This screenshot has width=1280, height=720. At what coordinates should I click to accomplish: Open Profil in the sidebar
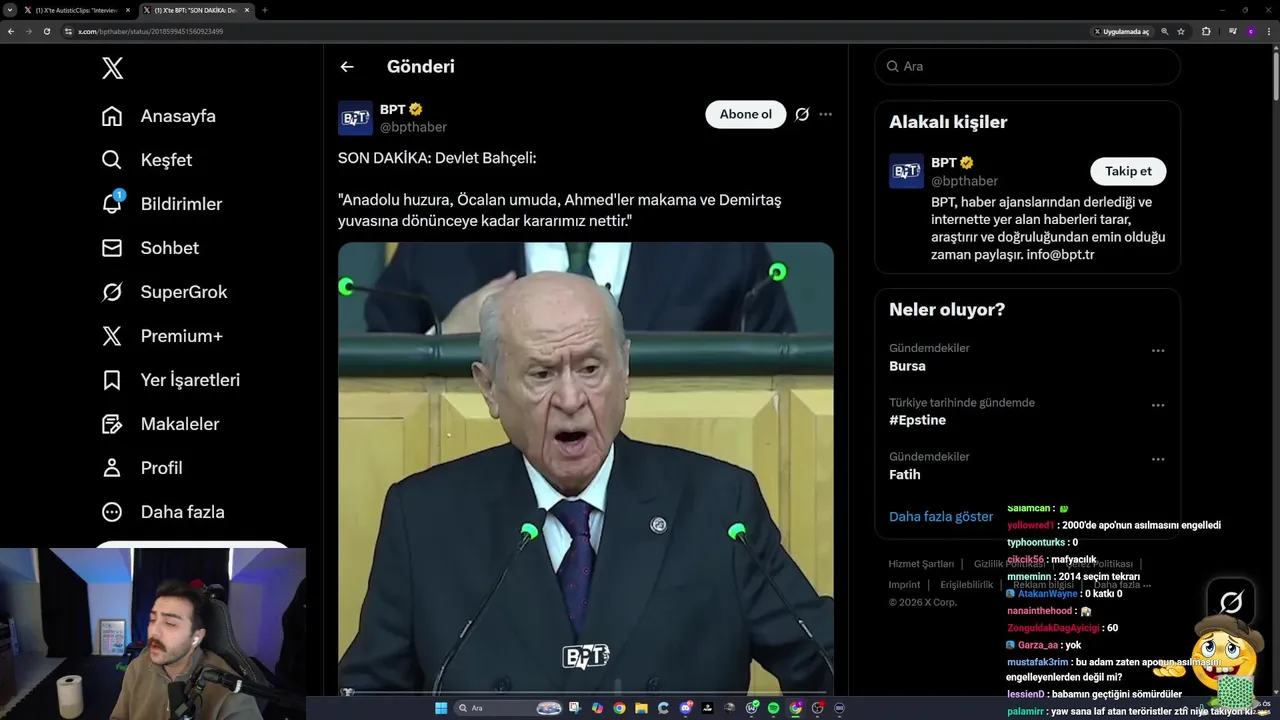click(x=142, y=468)
